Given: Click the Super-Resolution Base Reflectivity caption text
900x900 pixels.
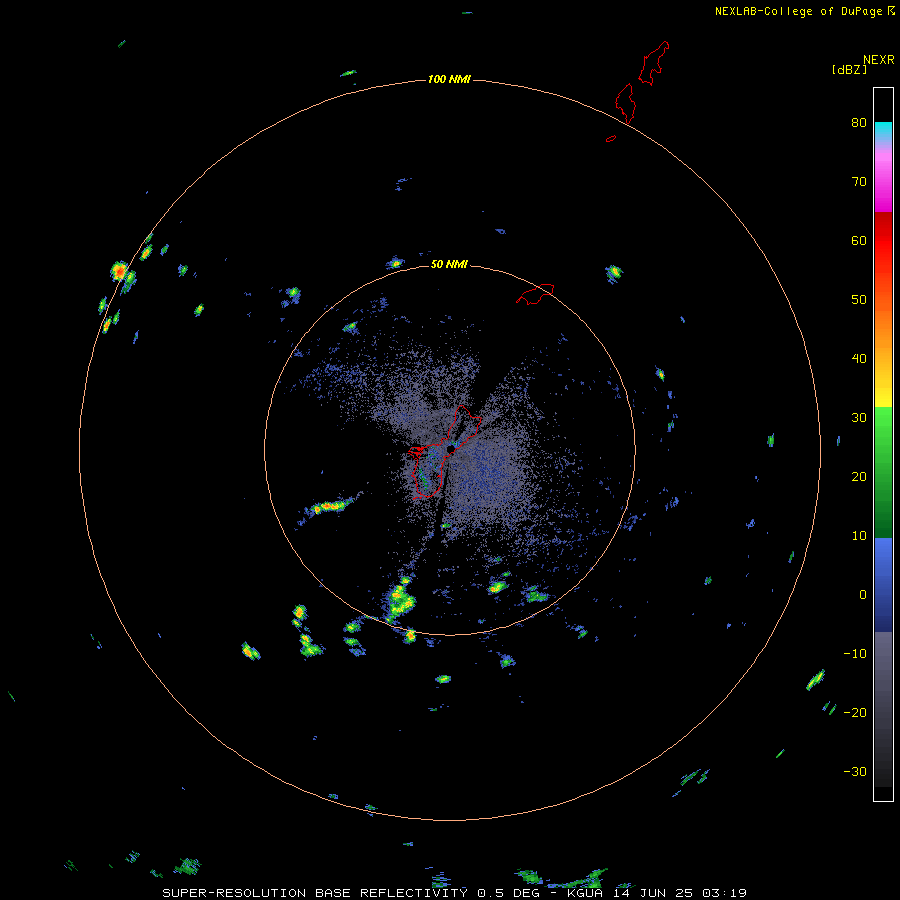Looking at the screenshot, I should [x=455, y=893].
